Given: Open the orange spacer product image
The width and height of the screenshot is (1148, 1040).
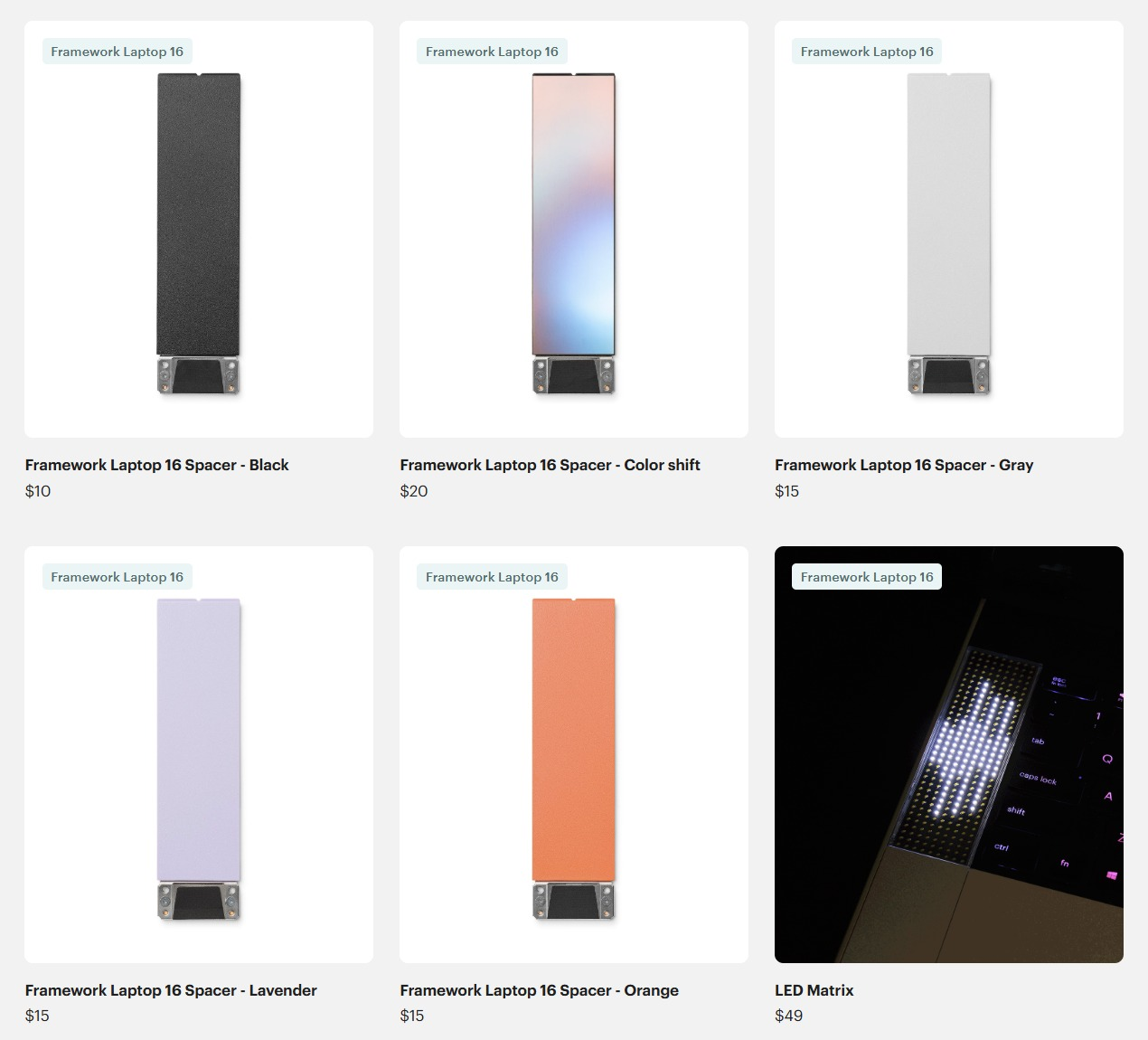Looking at the screenshot, I should tap(574, 754).
